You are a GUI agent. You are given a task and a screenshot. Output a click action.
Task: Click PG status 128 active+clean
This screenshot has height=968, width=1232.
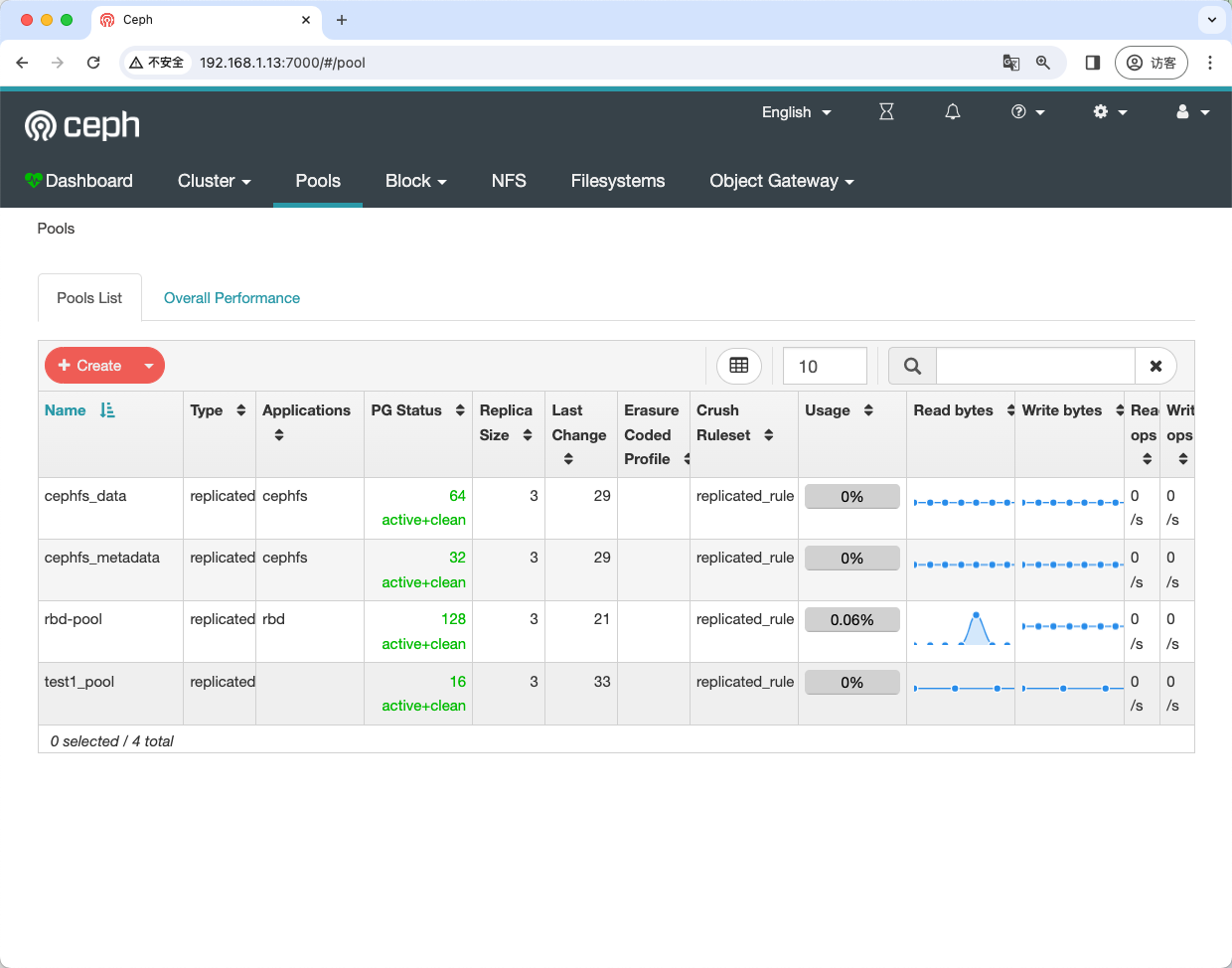tap(424, 631)
